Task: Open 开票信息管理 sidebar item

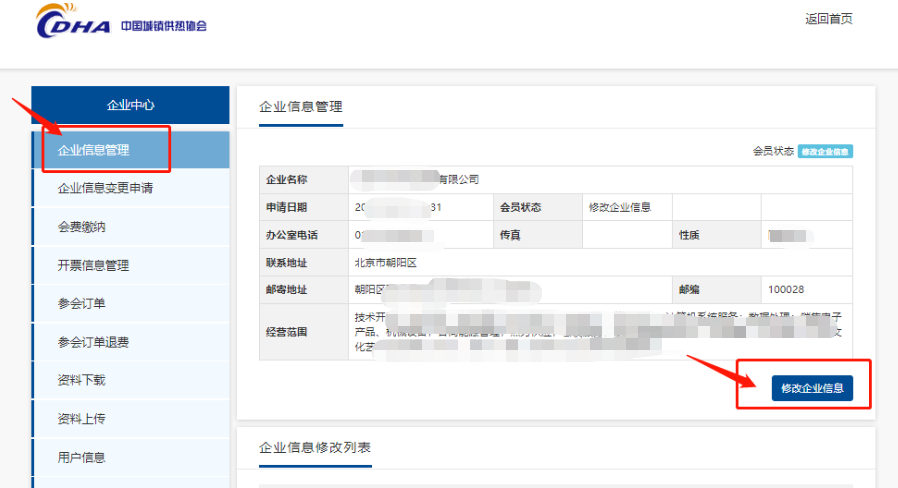Action: click(131, 265)
